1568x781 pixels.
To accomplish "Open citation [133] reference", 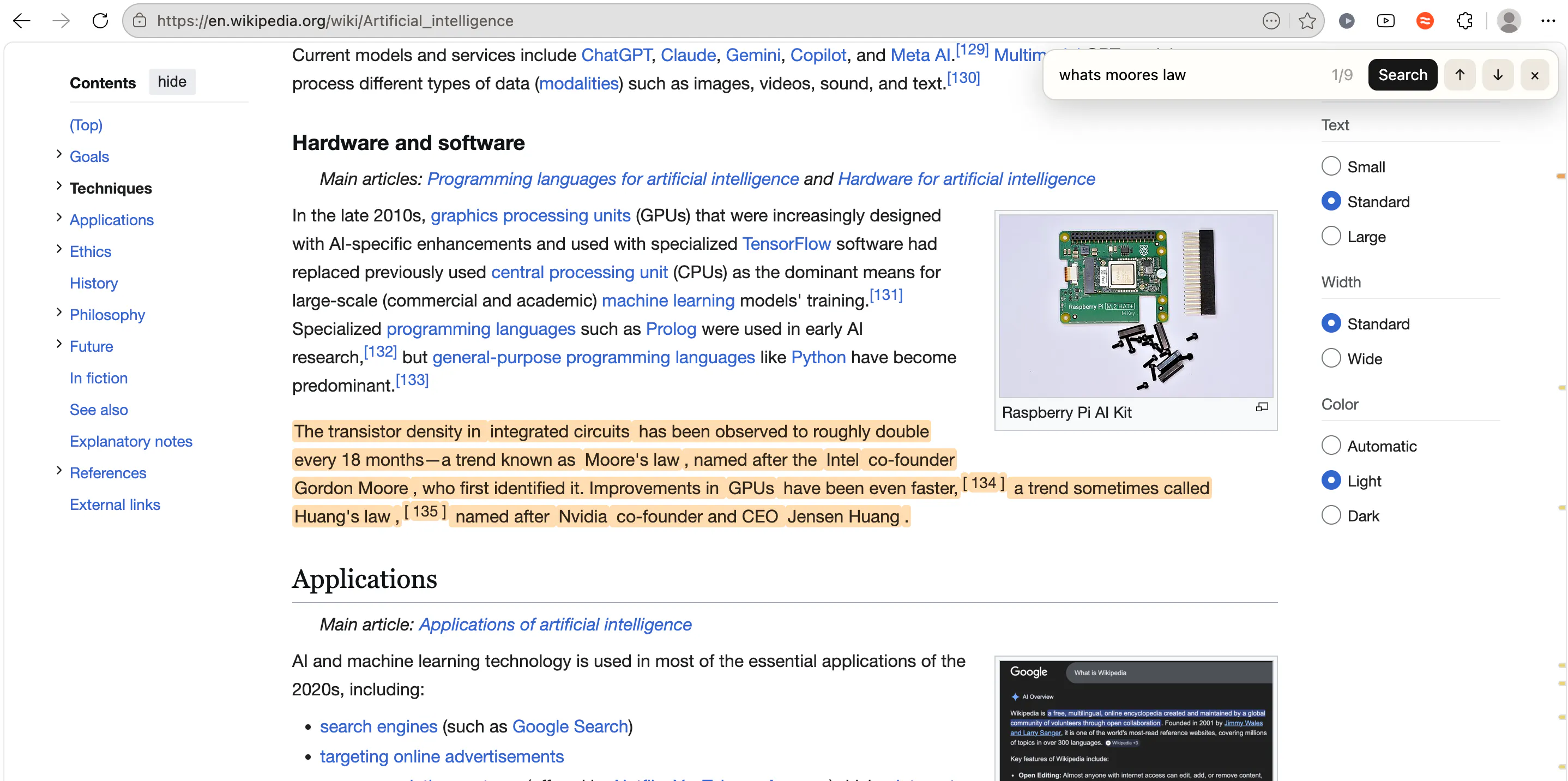I will pos(412,380).
